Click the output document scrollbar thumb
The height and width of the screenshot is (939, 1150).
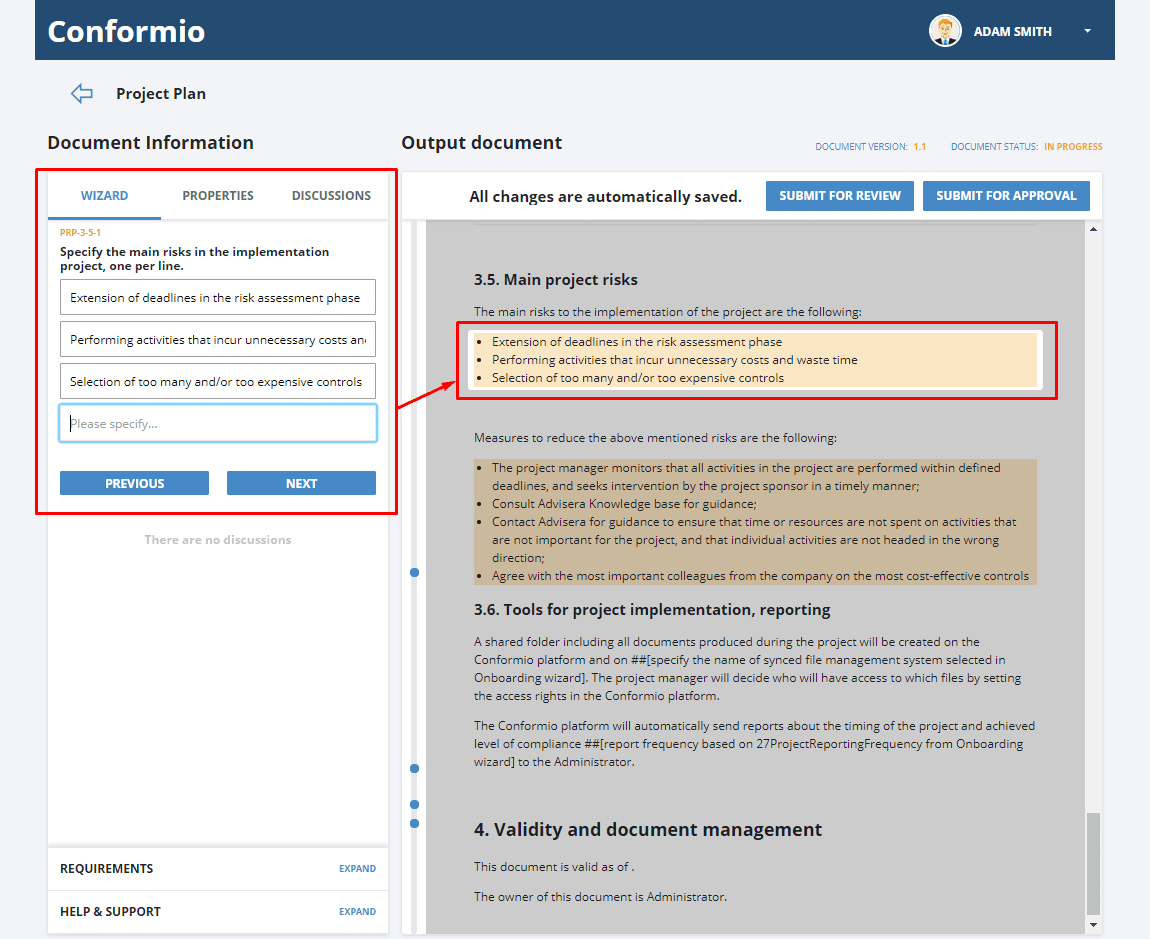pos(1094,864)
